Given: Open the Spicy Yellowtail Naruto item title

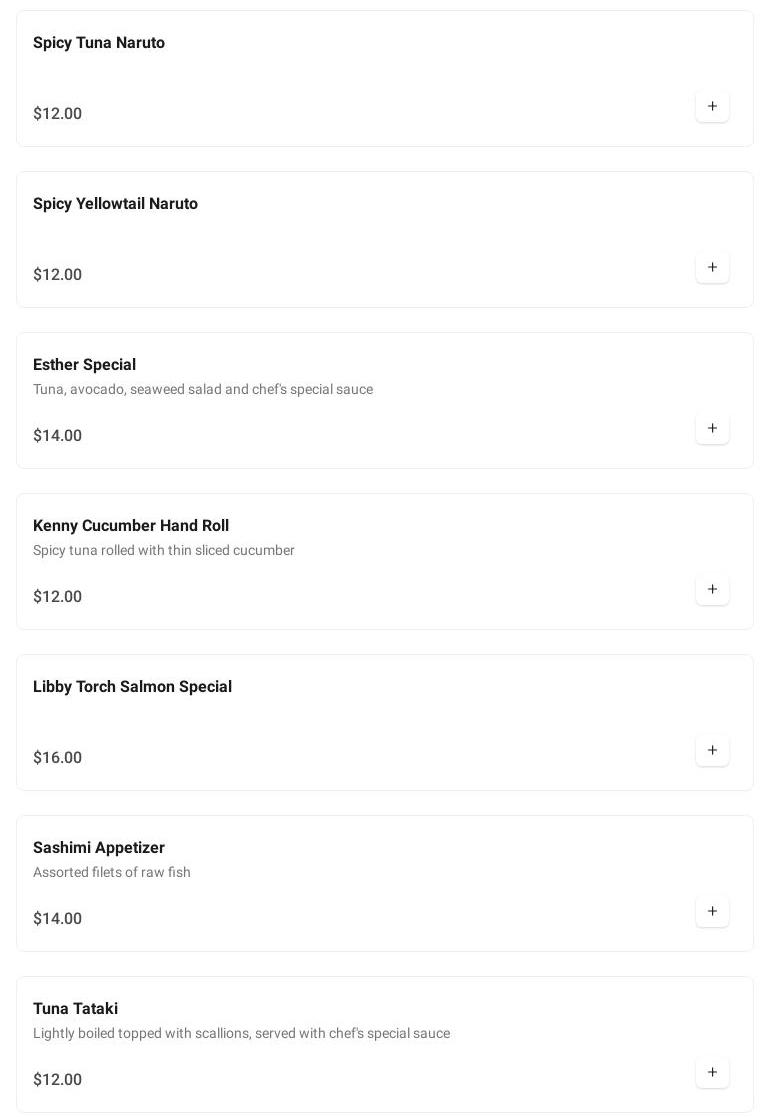Looking at the screenshot, I should [x=115, y=204].
